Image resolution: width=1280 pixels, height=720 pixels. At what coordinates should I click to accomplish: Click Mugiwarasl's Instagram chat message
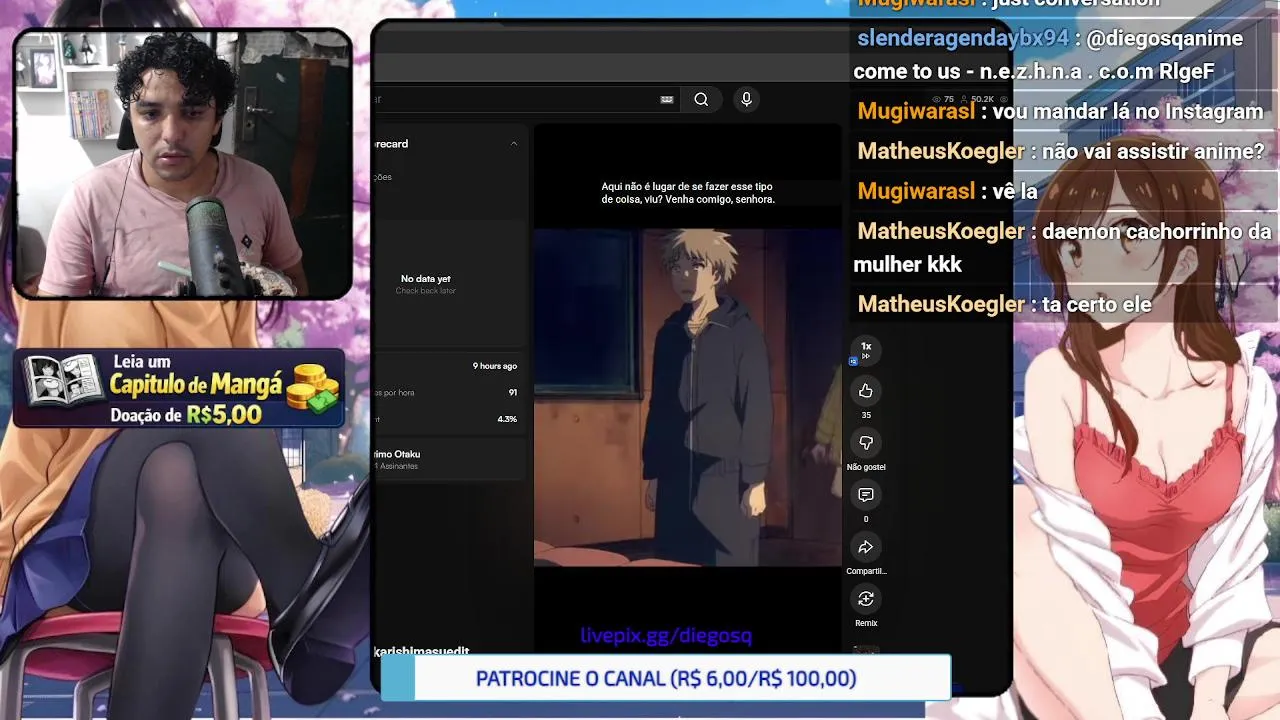[1060, 111]
